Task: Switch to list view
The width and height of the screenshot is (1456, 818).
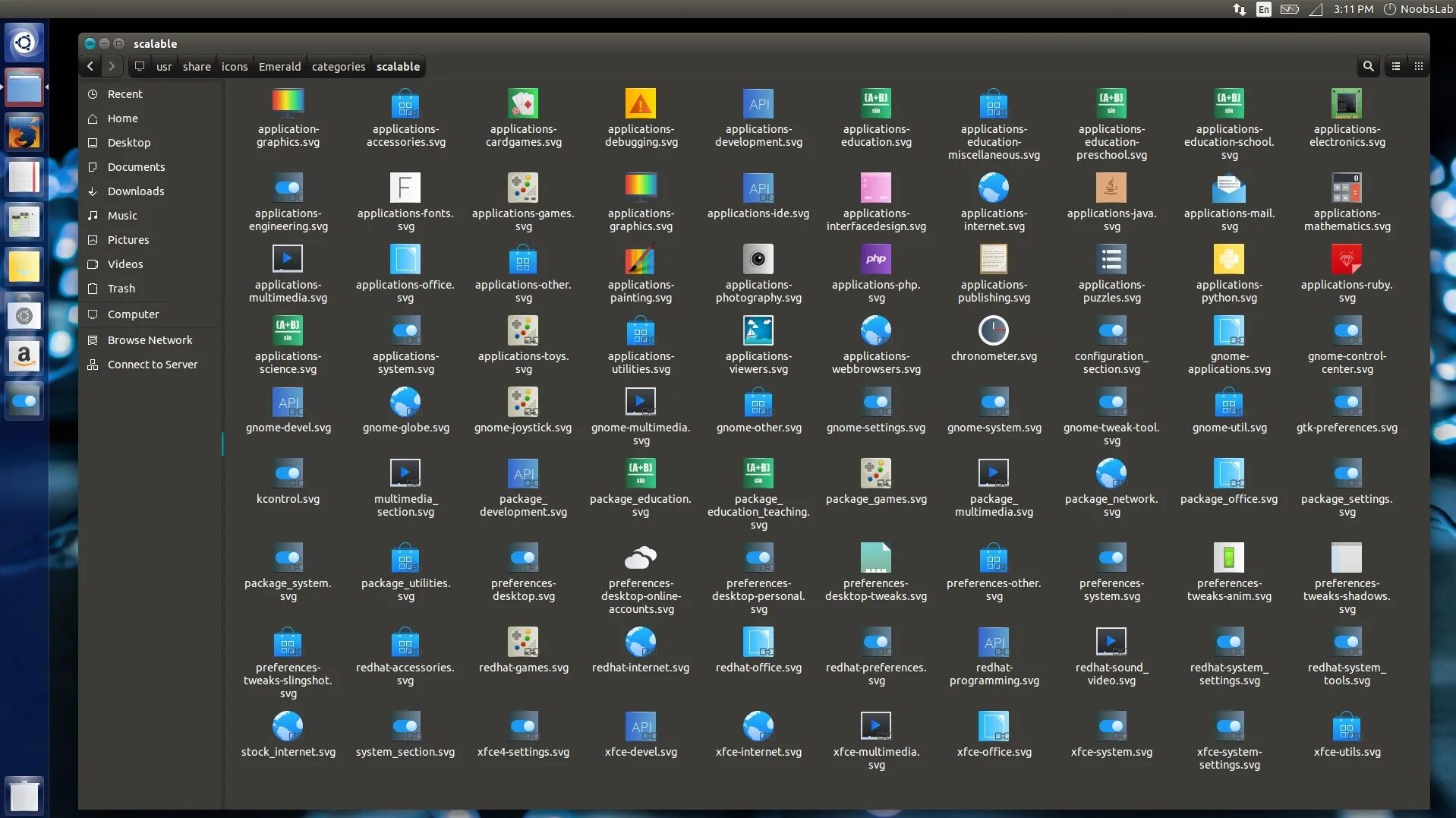Action: (x=1396, y=66)
